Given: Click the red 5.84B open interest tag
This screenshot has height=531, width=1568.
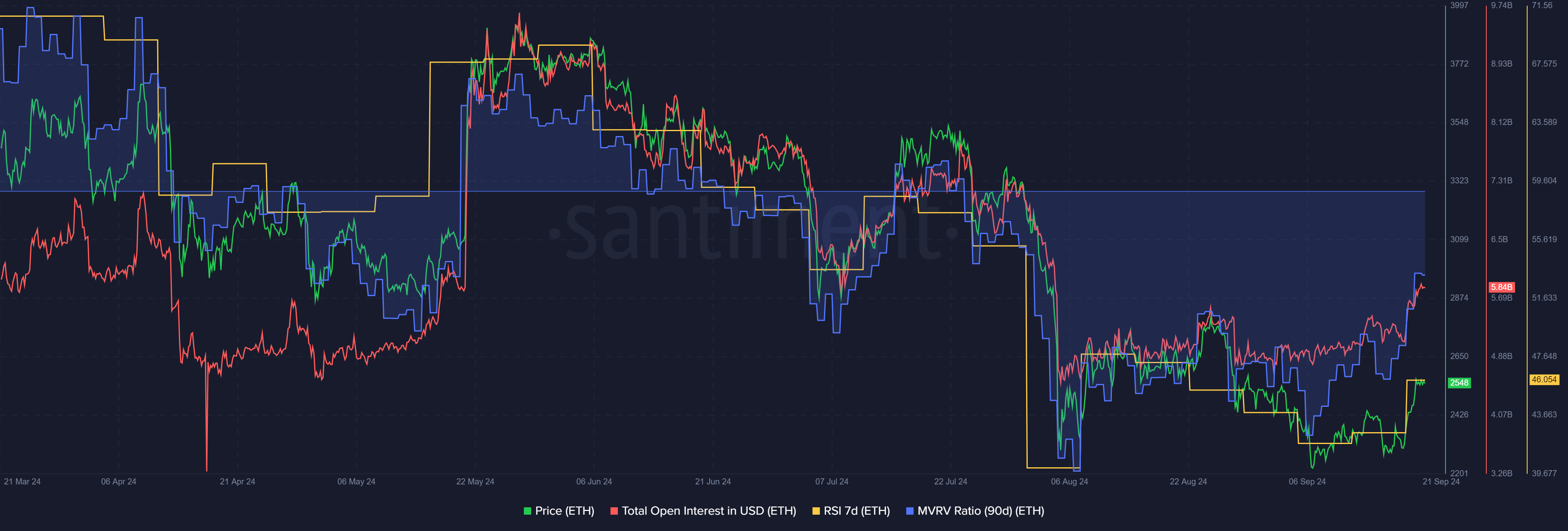Looking at the screenshot, I should (1502, 287).
